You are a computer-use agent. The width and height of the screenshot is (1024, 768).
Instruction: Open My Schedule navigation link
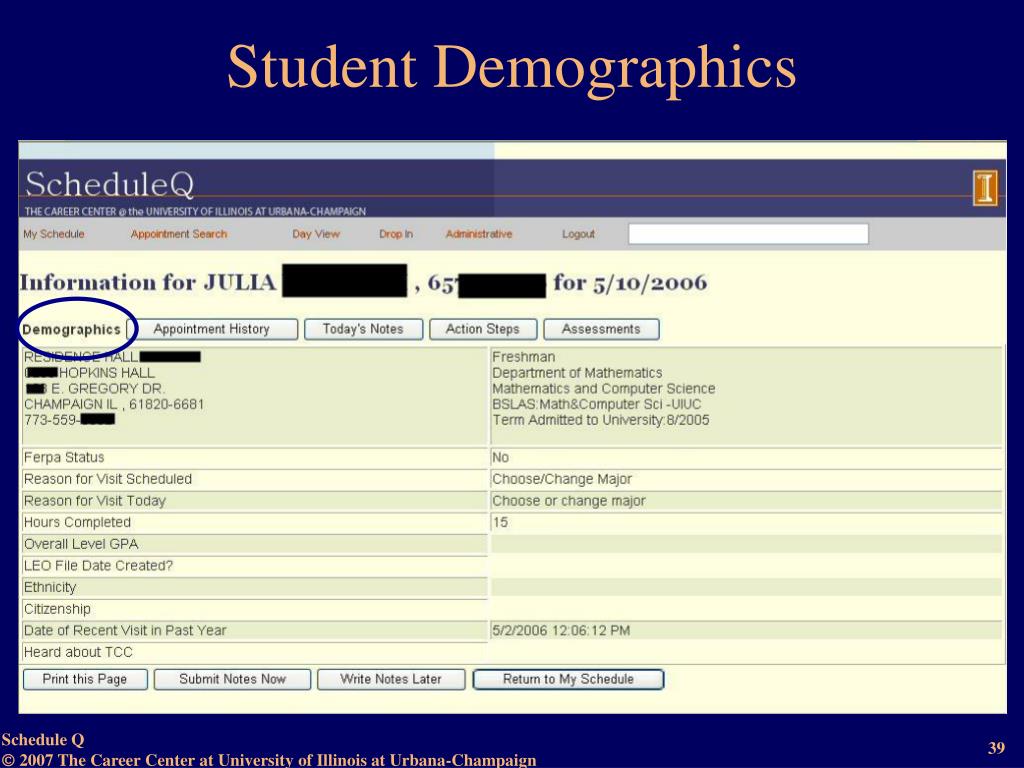(x=54, y=234)
